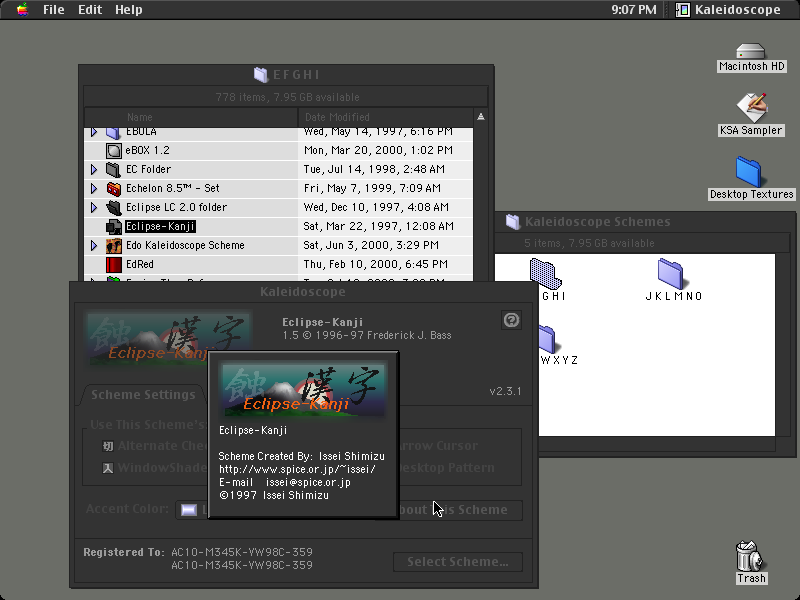Toggle sort order arrow in EFGHI window
800x600 pixels.
tap(481, 117)
